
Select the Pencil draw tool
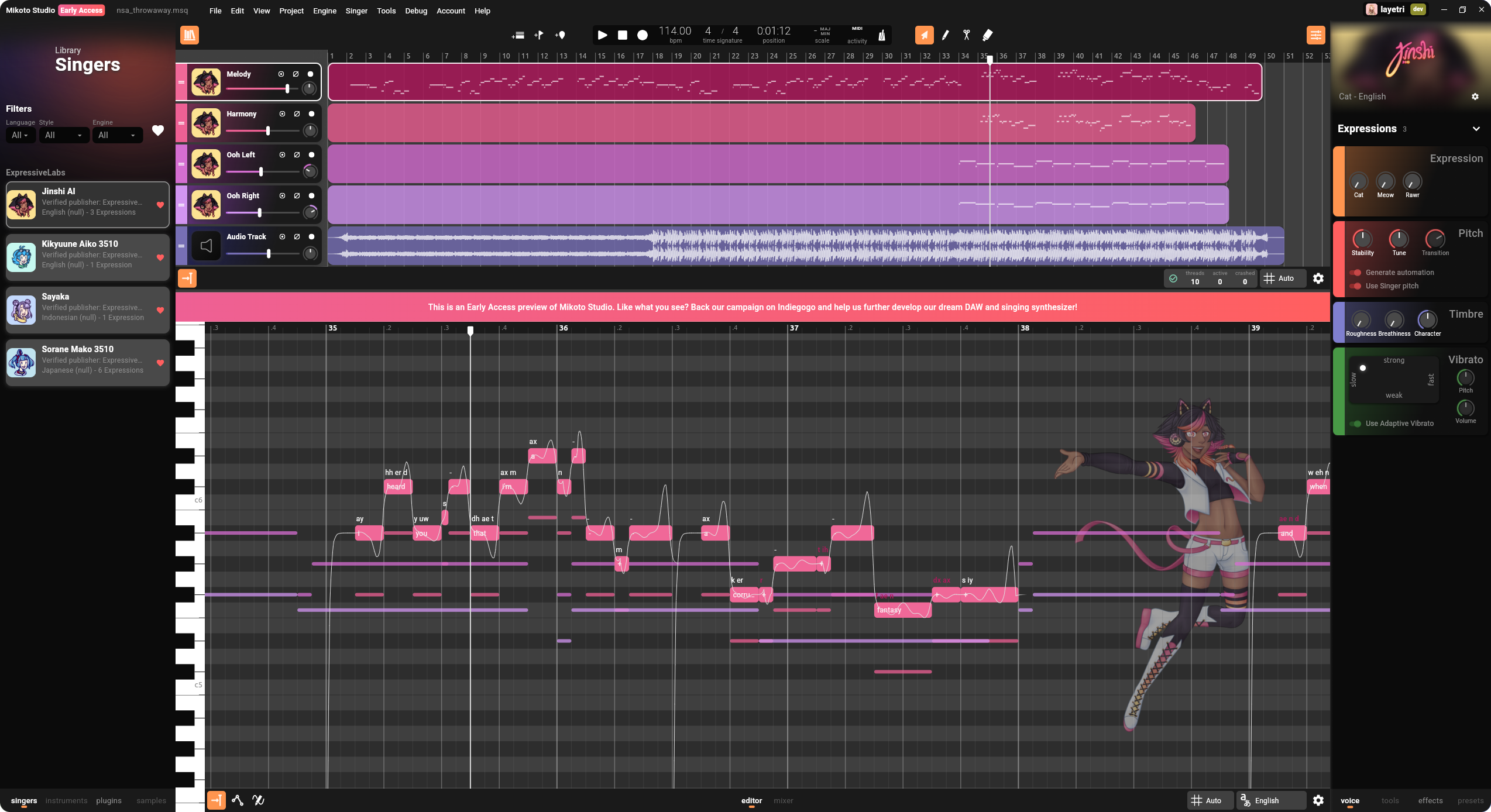pos(945,35)
